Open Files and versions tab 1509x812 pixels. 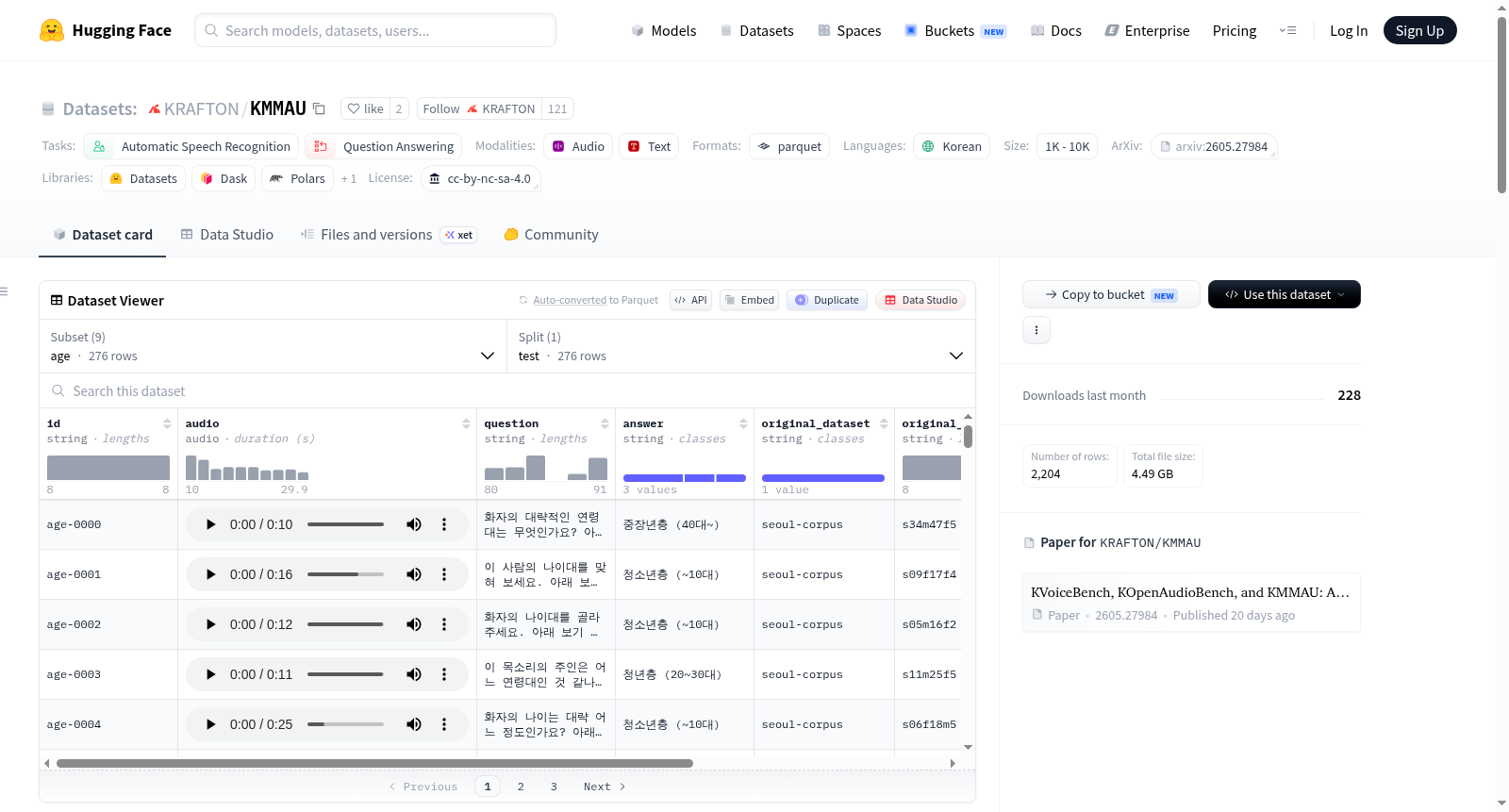388,235
